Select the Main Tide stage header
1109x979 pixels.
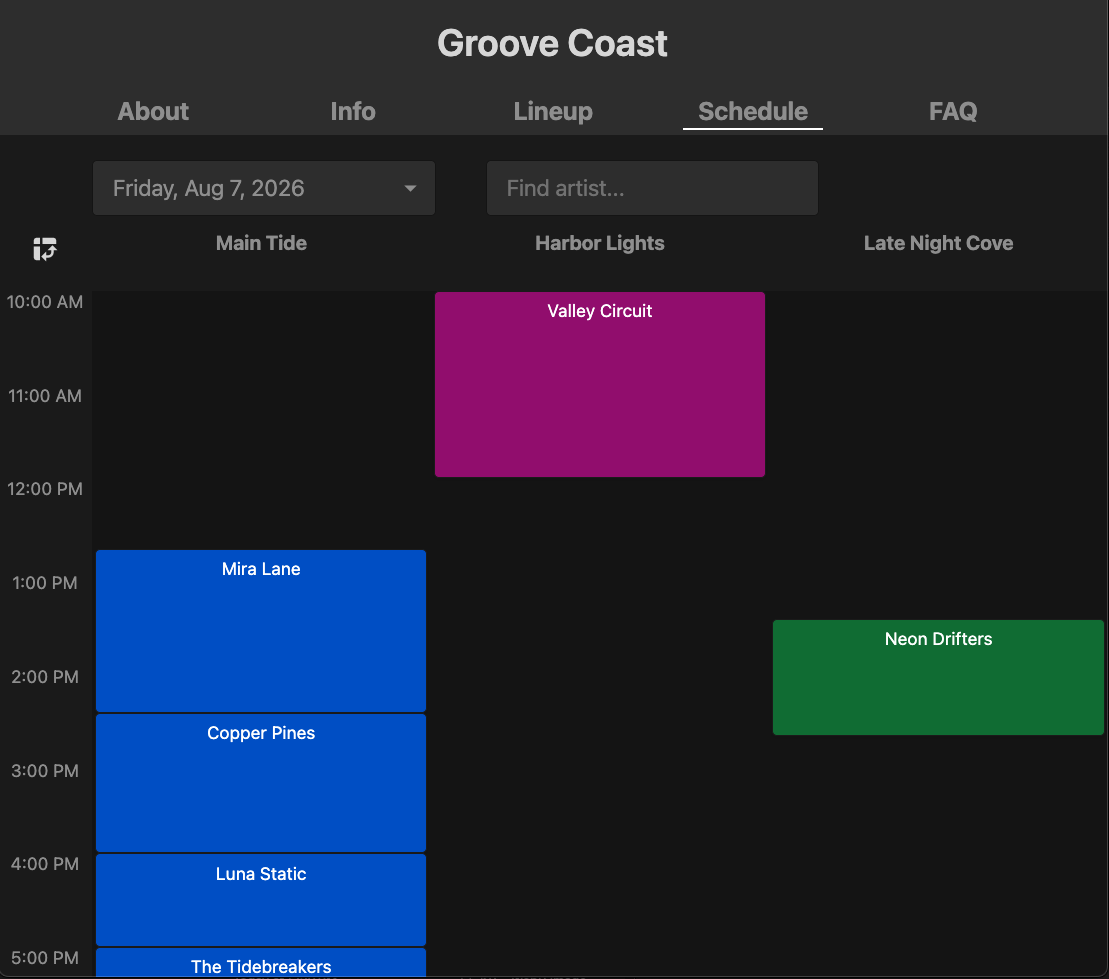tap(261, 243)
